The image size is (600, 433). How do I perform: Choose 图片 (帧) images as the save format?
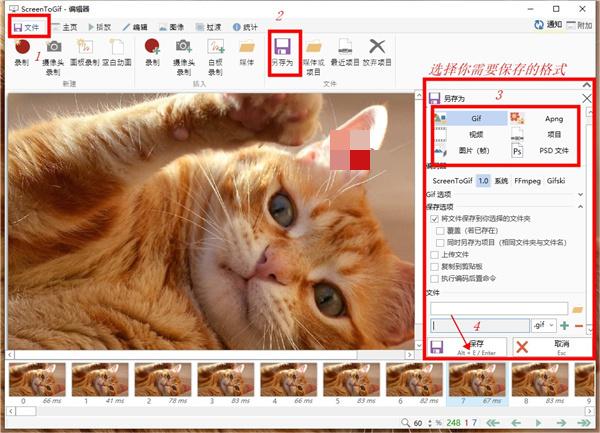coord(471,150)
